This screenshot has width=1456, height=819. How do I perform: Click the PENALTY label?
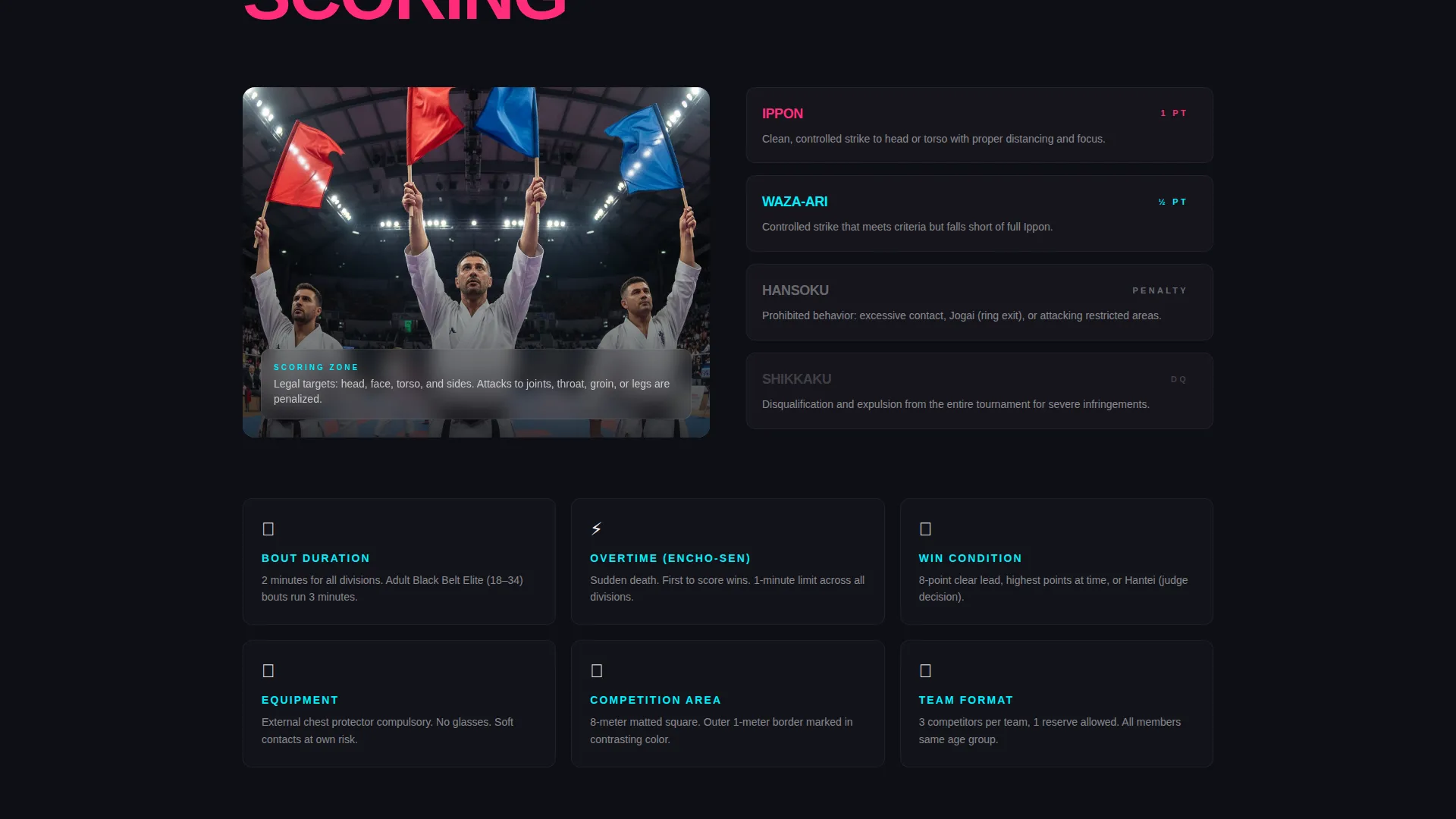click(x=1159, y=290)
